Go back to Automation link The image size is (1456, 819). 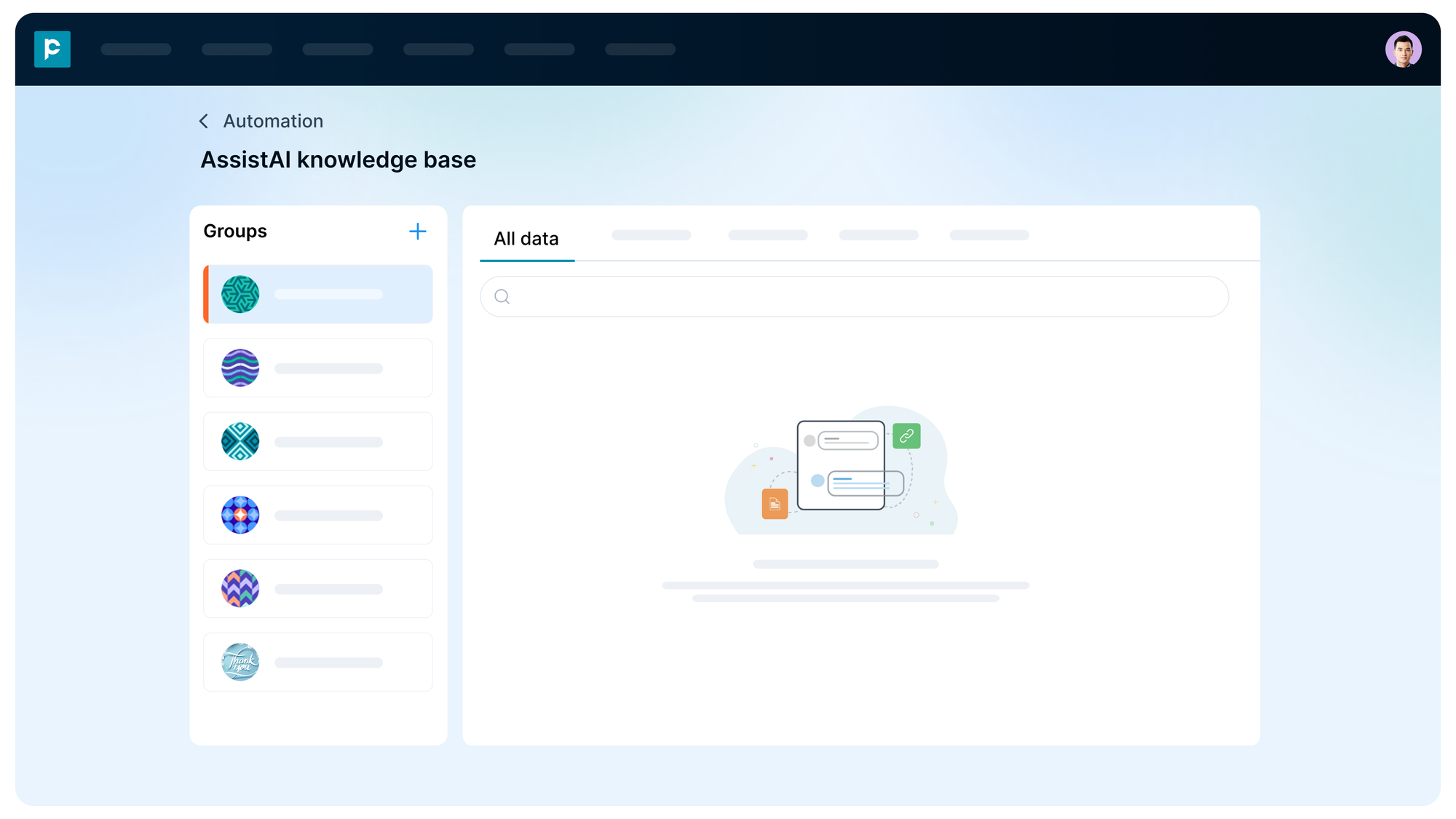273,122
